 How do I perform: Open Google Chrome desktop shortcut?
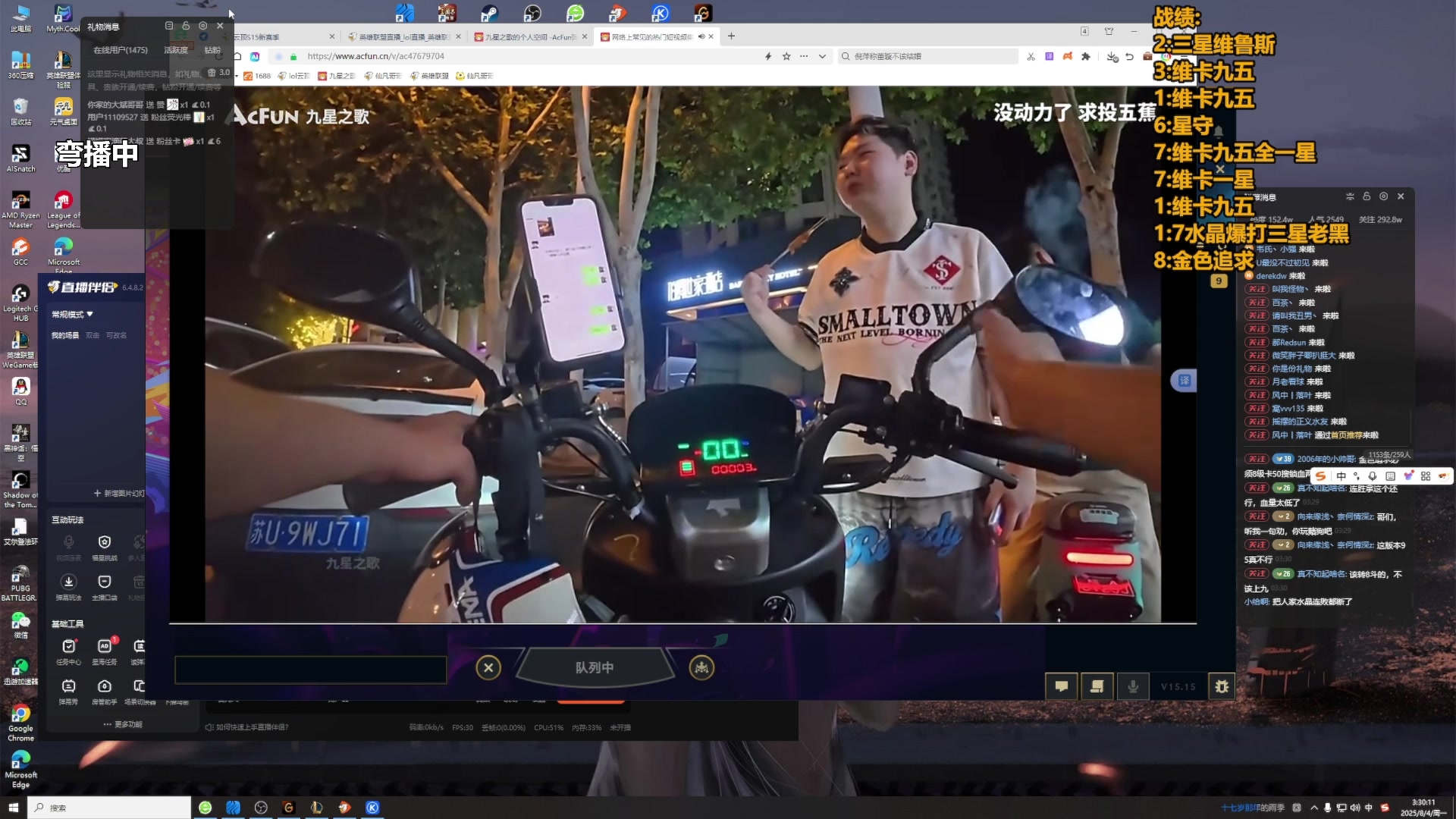pos(20,723)
